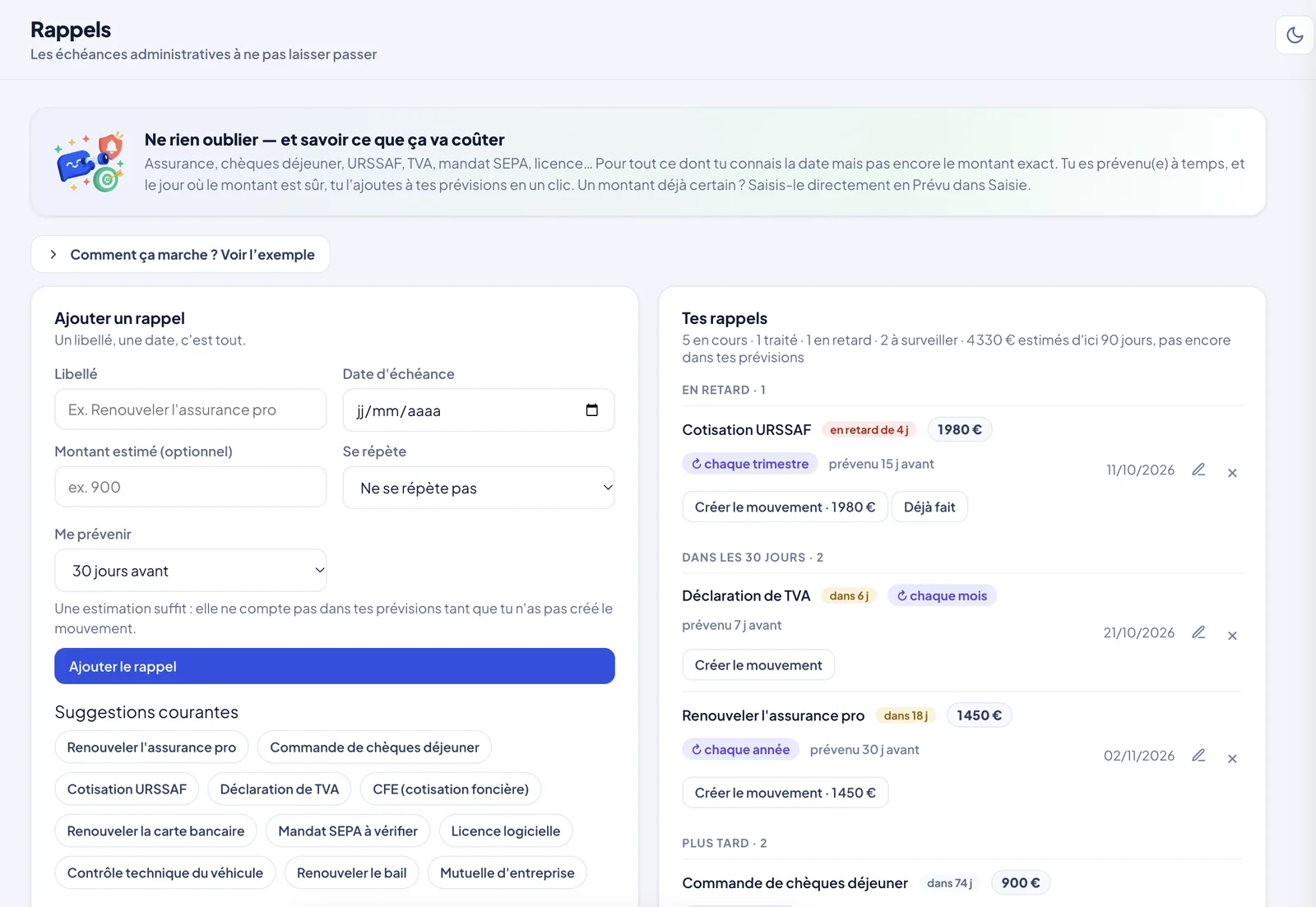Delete the Cotisation URSSAF reminder

[x=1232, y=472]
